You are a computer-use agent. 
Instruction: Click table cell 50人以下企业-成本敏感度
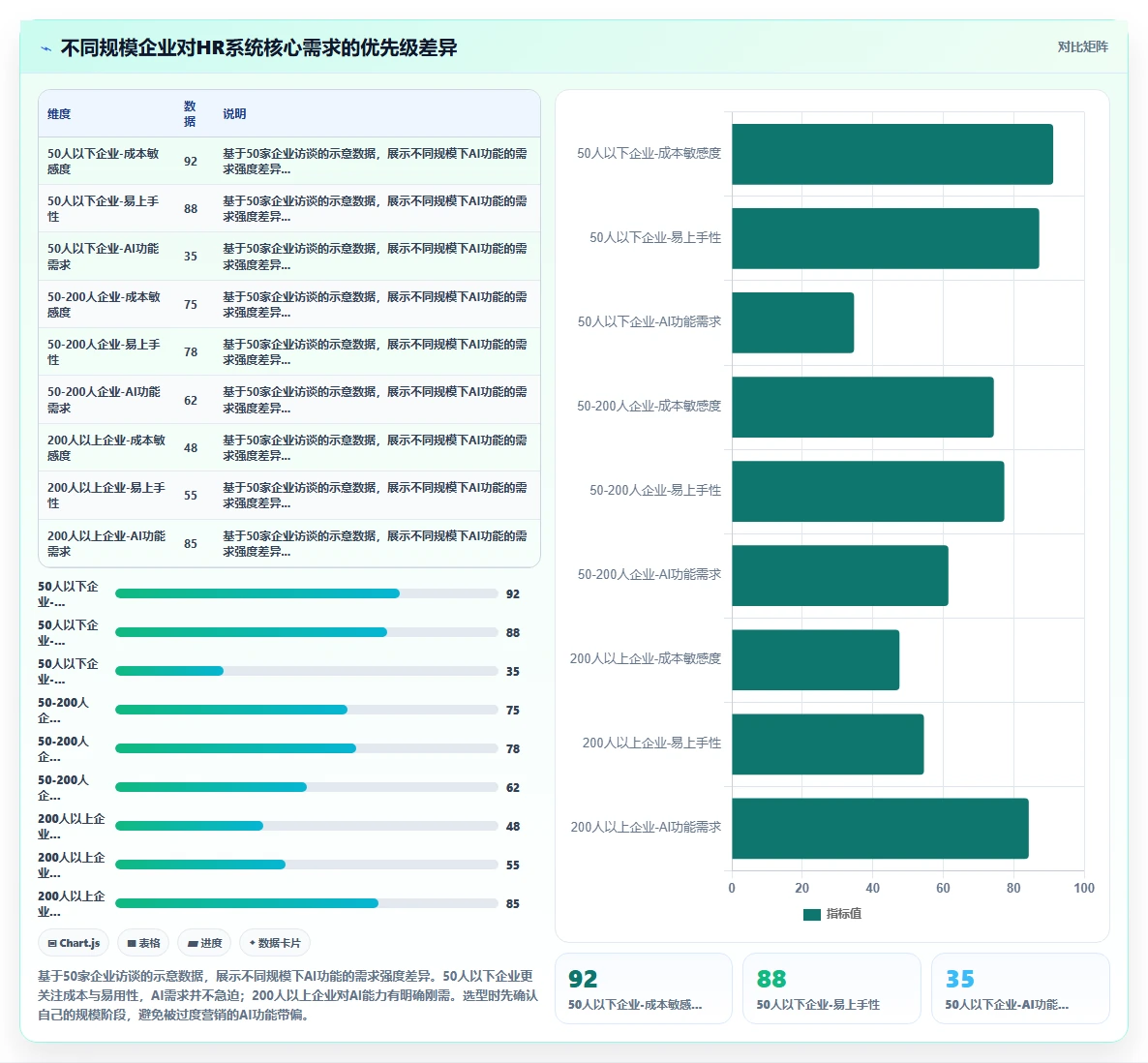(106, 161)
